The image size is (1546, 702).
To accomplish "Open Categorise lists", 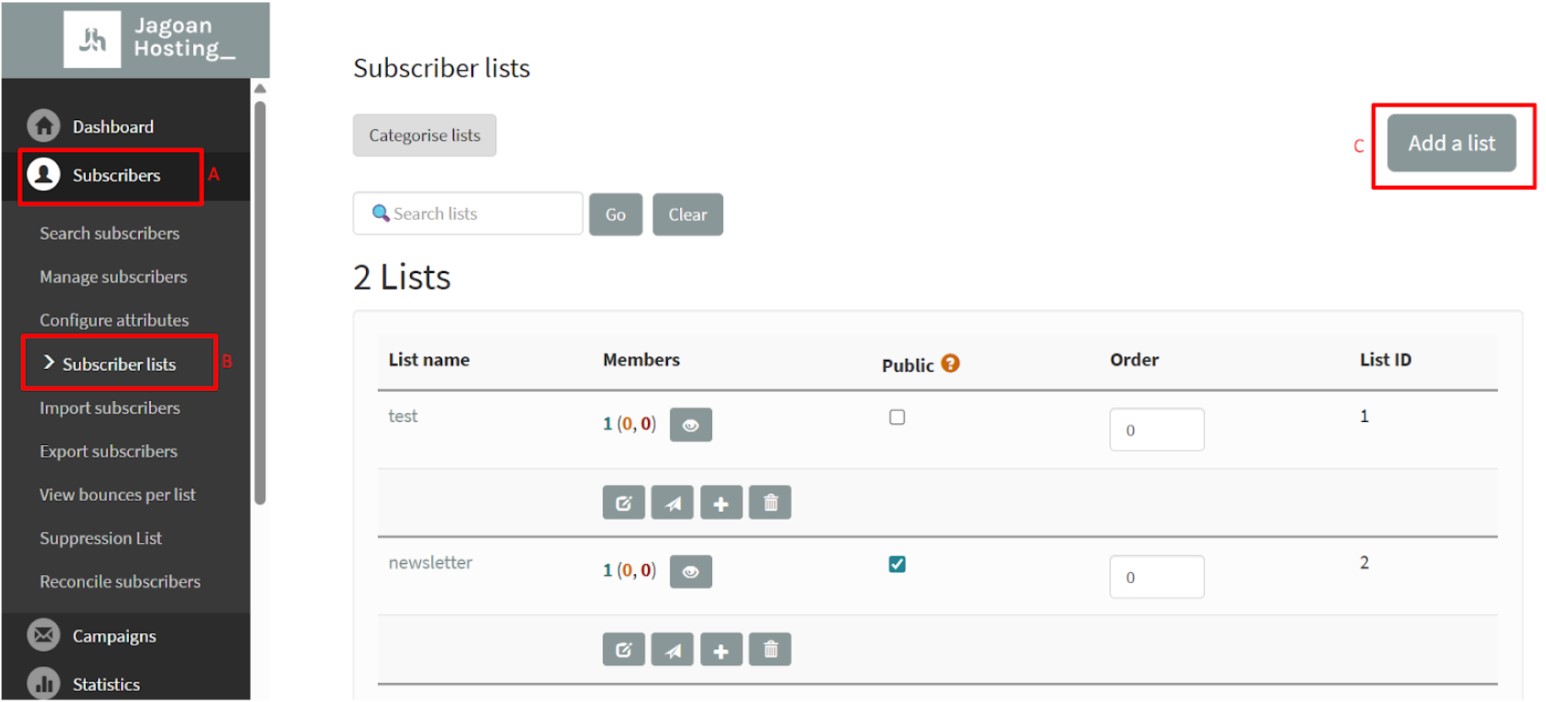I will tap(424, 135).
